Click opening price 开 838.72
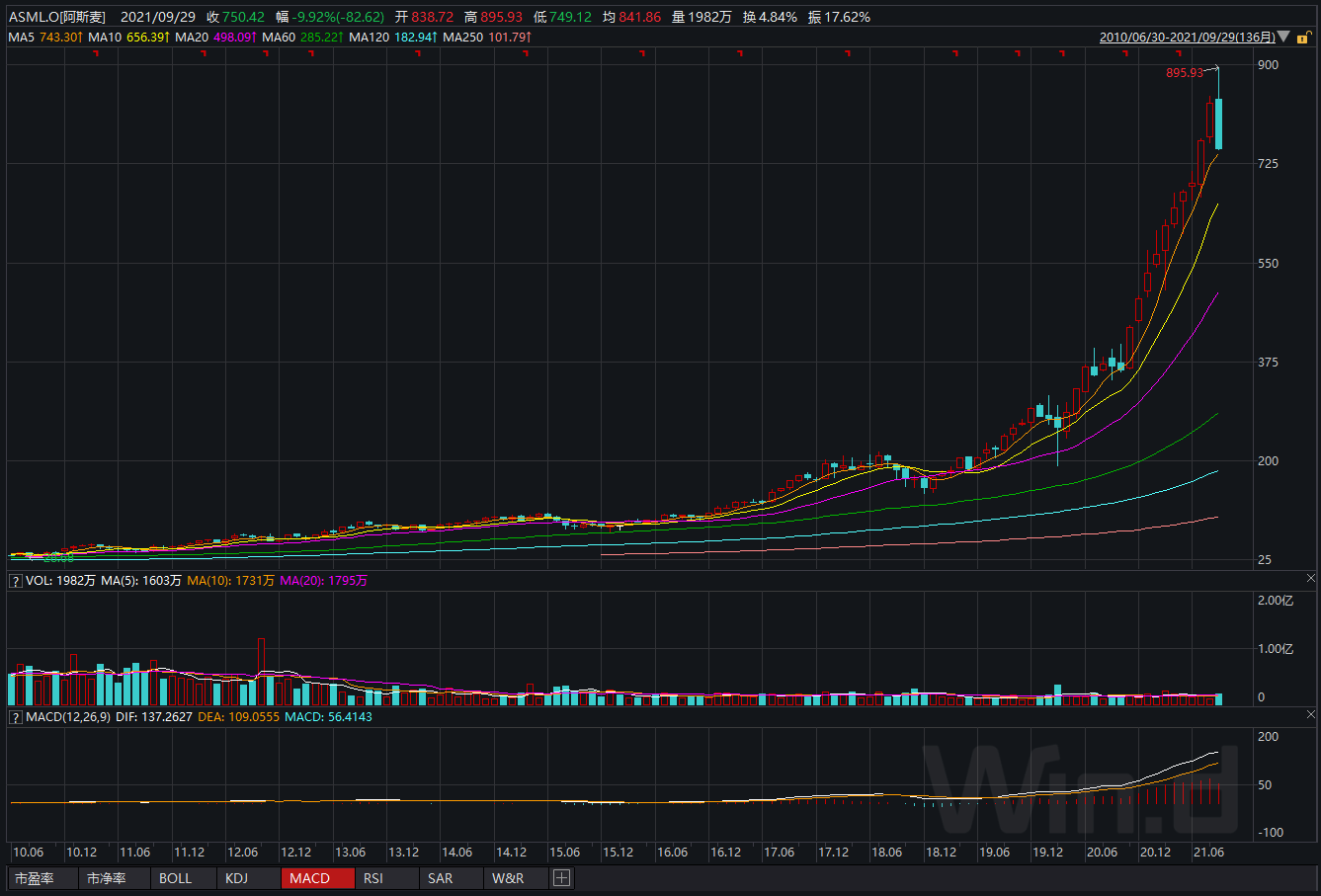This screenshot has height=896, width=1321. [424, 17]
